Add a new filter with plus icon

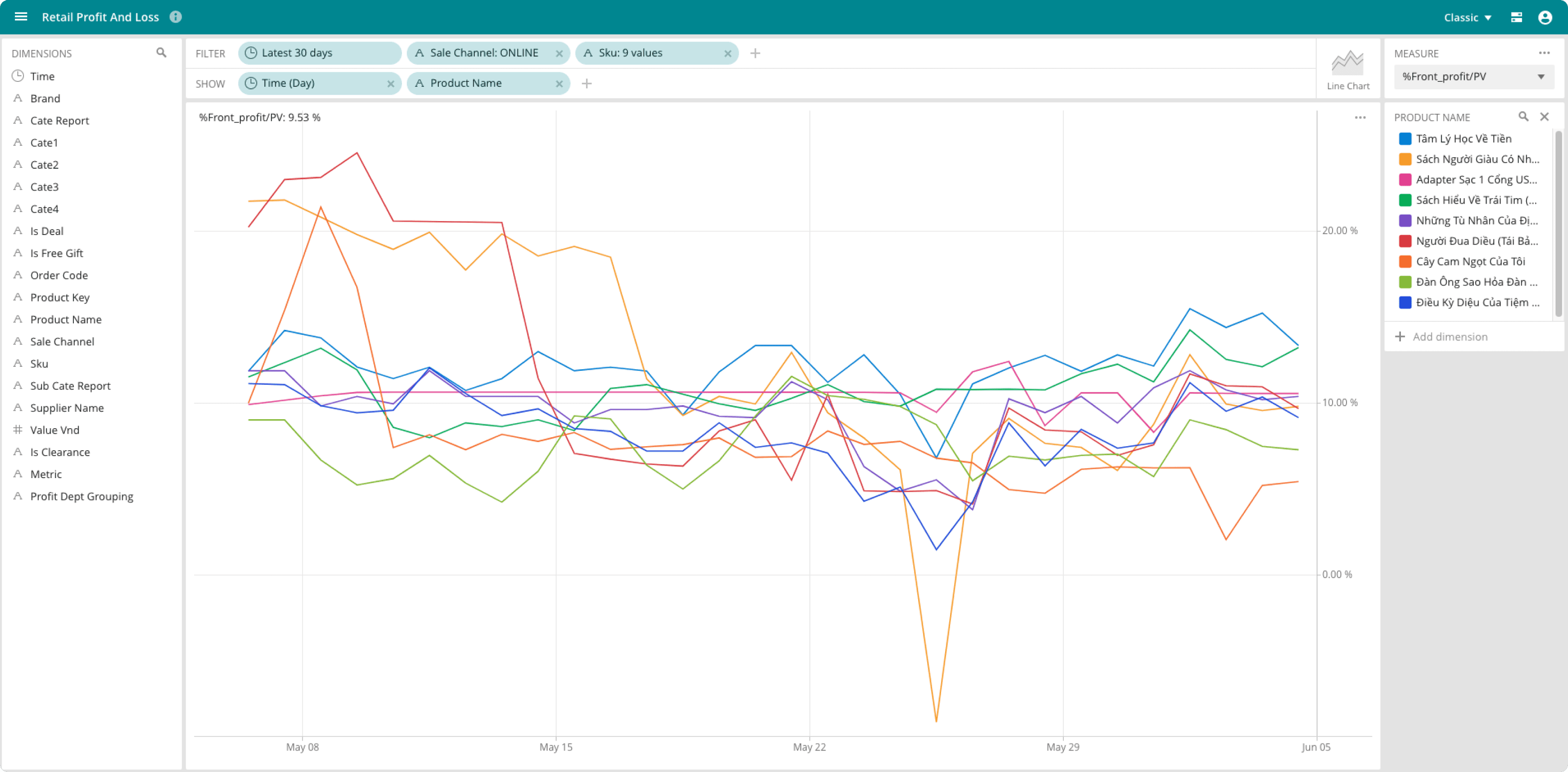click(x=755, y=53)
